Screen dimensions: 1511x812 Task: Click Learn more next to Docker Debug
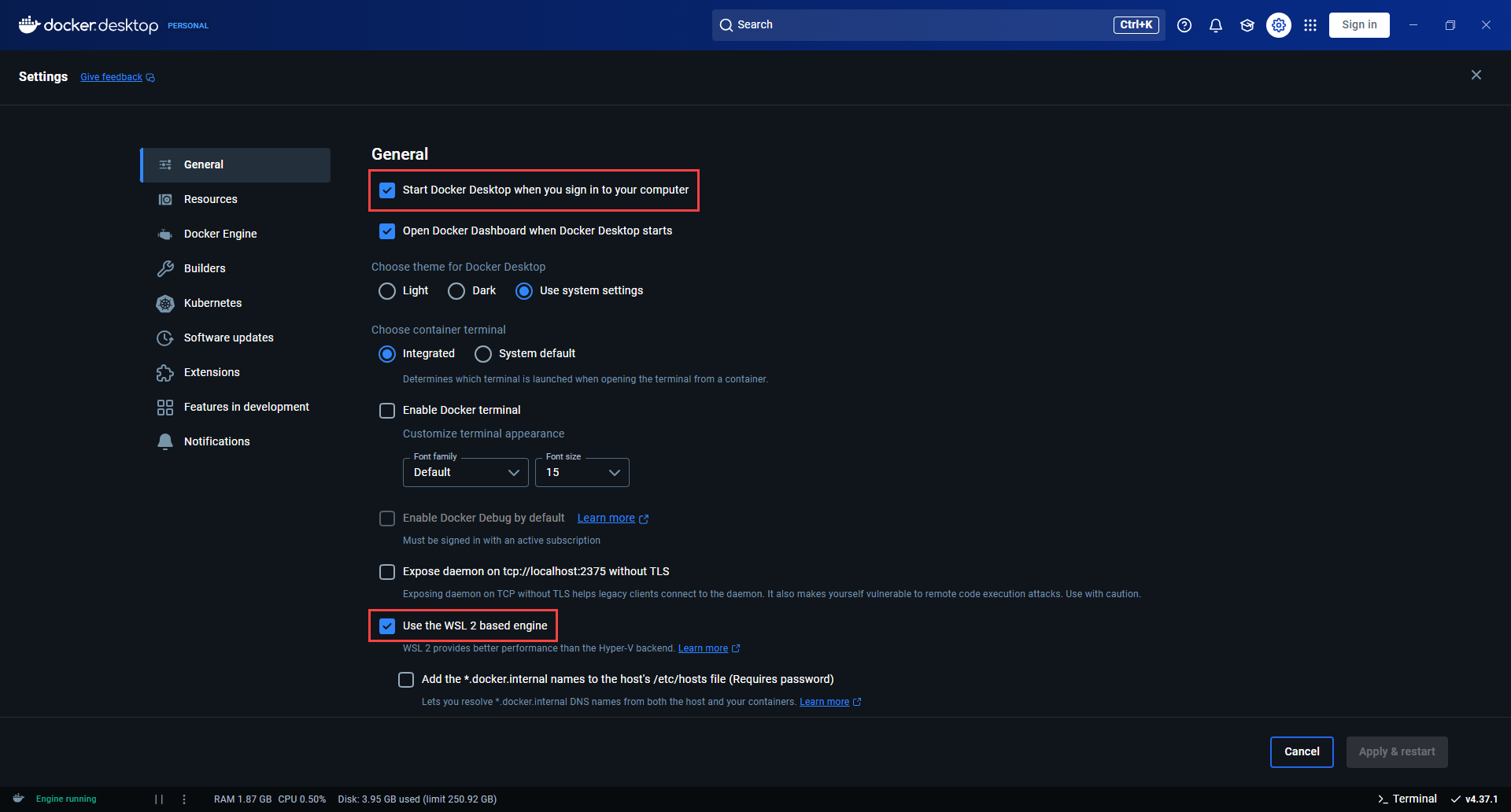606,518
